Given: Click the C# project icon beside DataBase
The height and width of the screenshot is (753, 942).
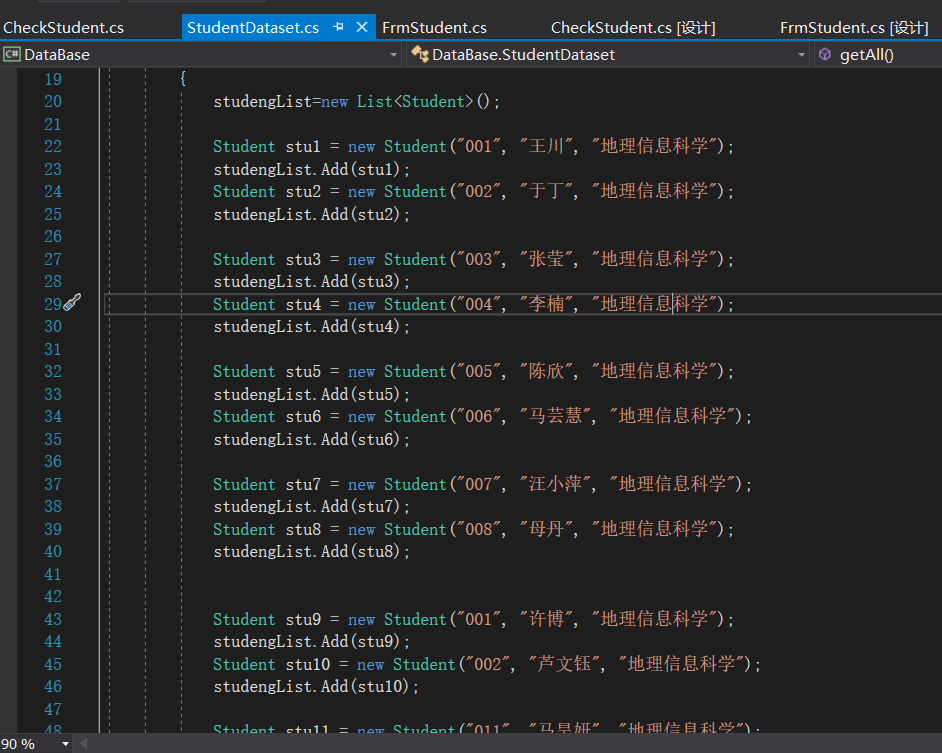Looking at the screenshot, I should [11, 55].
